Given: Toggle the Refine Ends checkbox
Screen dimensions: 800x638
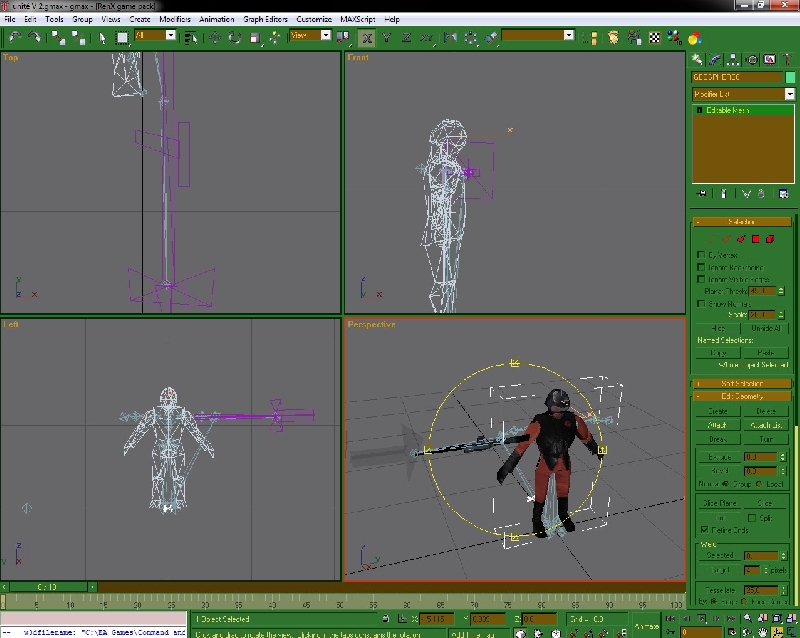Looking at the screenshot, I should tap(703, 528).
